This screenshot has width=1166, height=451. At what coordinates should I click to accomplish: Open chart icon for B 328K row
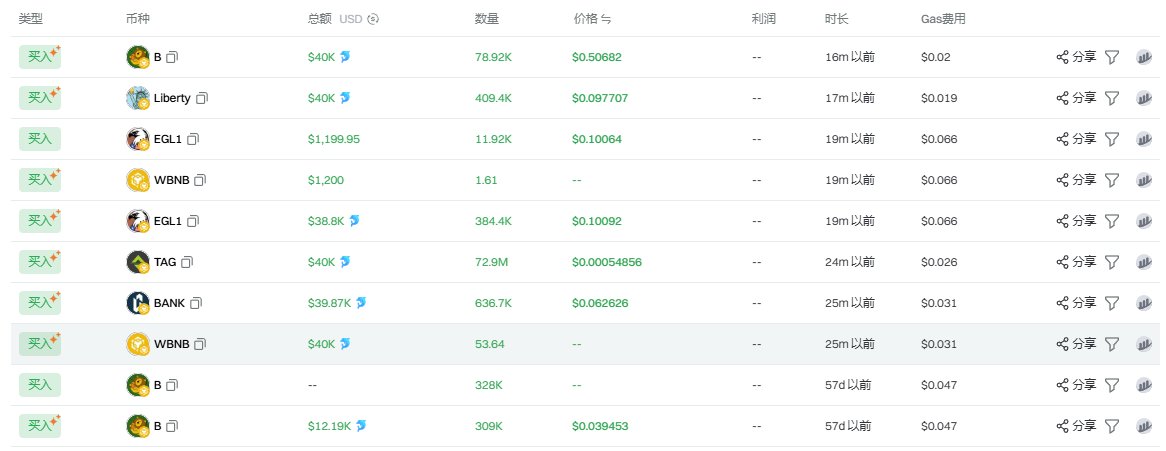[x=1144, y=385]
